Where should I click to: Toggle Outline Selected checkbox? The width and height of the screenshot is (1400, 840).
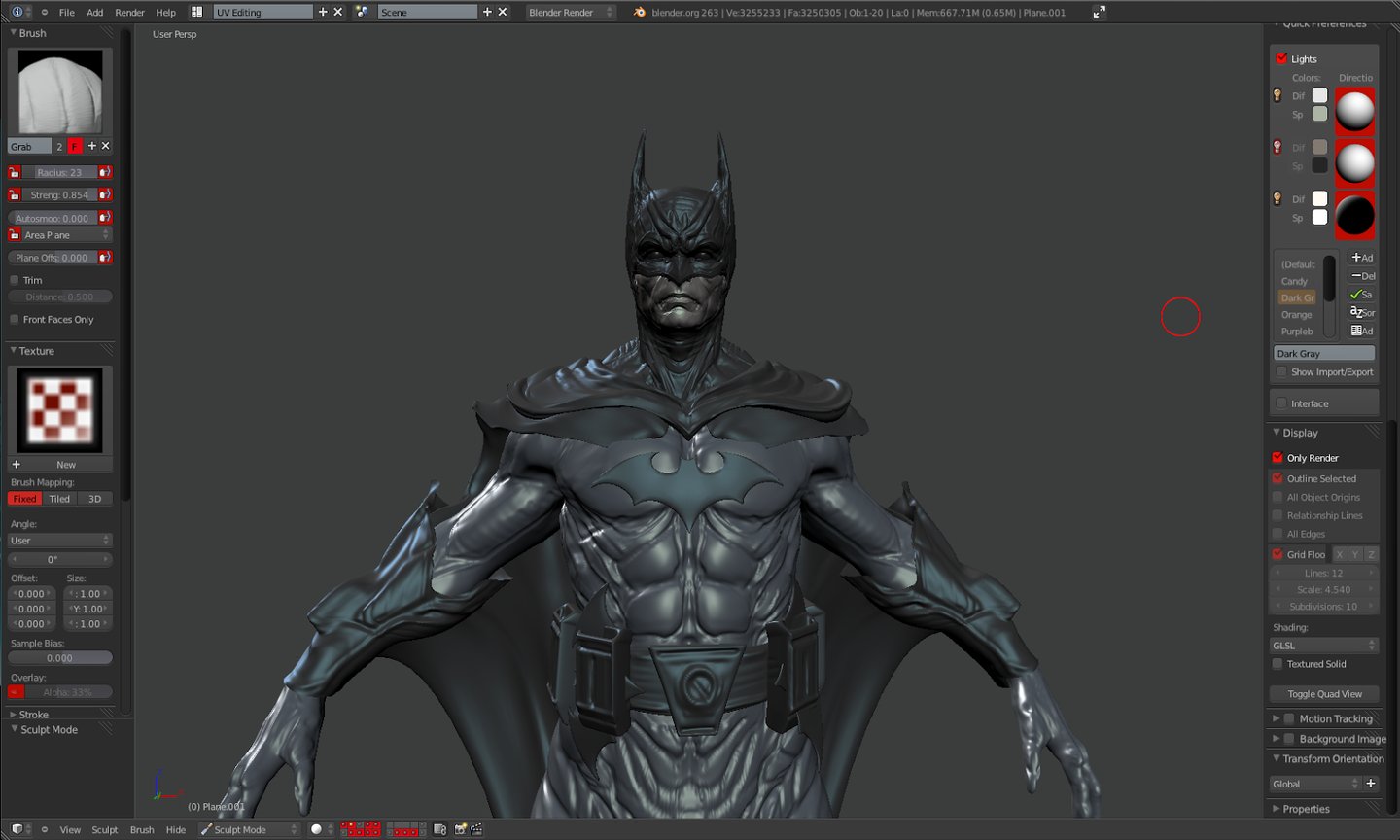click(1277, 478)
